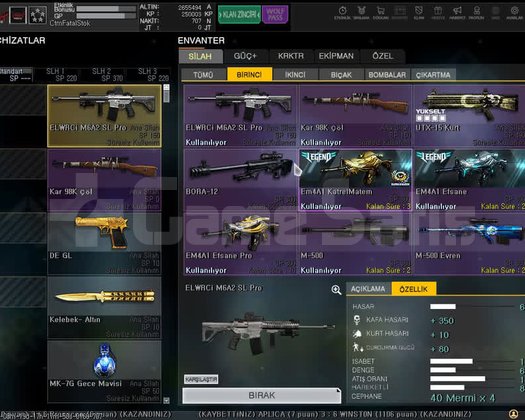525x420 pixels.
Task: Click the DE GL golden pistol slot
Action: (x=104, y=244)
